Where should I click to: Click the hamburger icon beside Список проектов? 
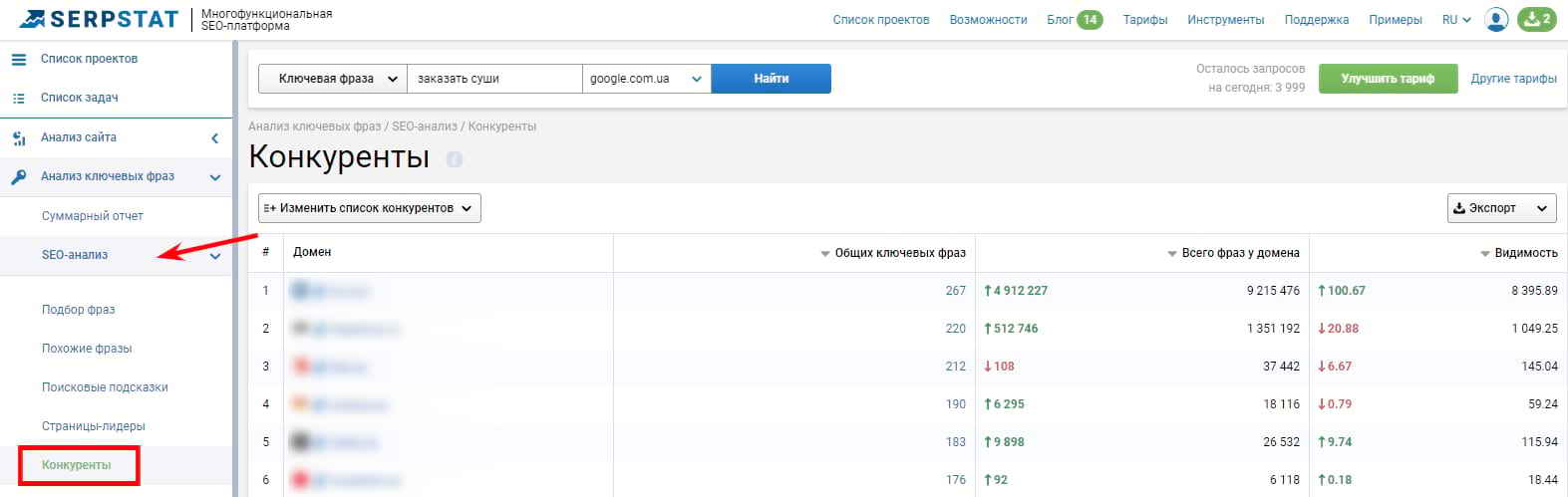[x=18, y=60]
